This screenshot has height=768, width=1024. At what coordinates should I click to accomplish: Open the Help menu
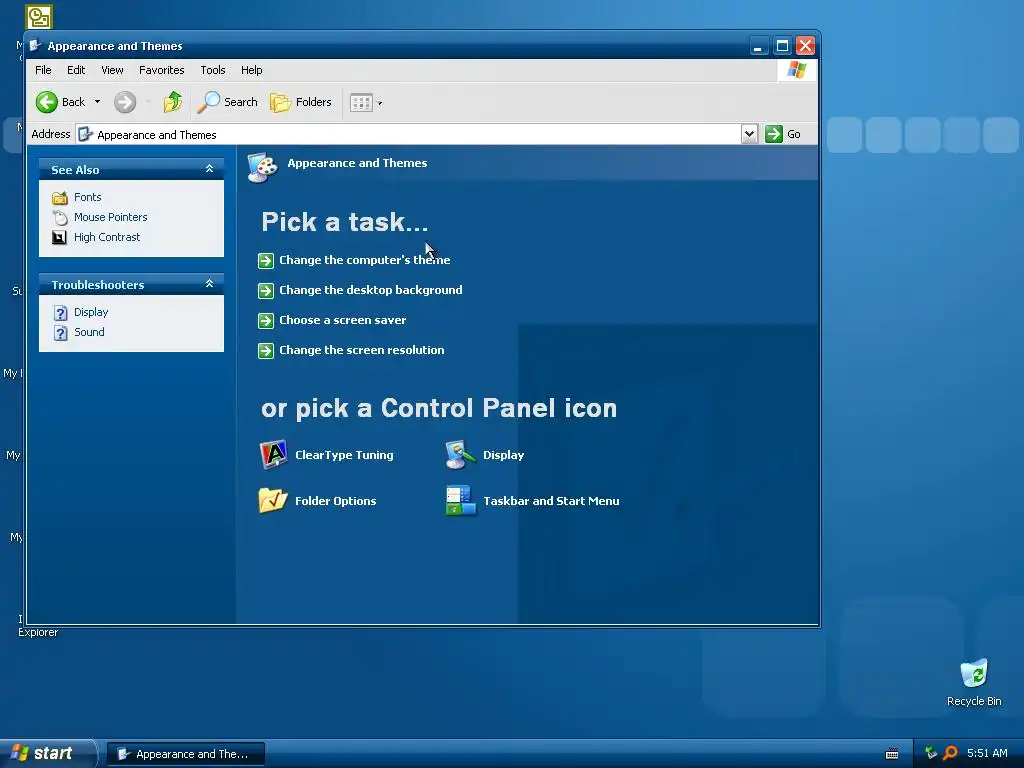[251, 70]
